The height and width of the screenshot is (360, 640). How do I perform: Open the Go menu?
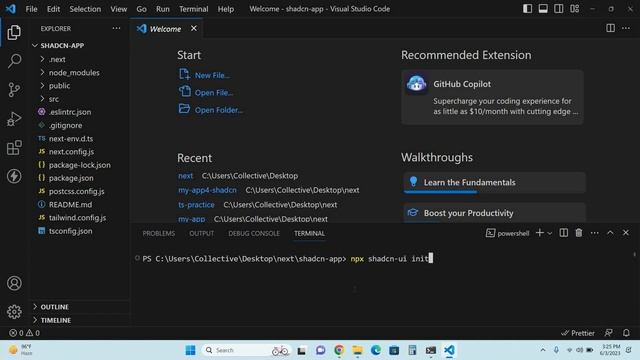click(x=141, y=9)
